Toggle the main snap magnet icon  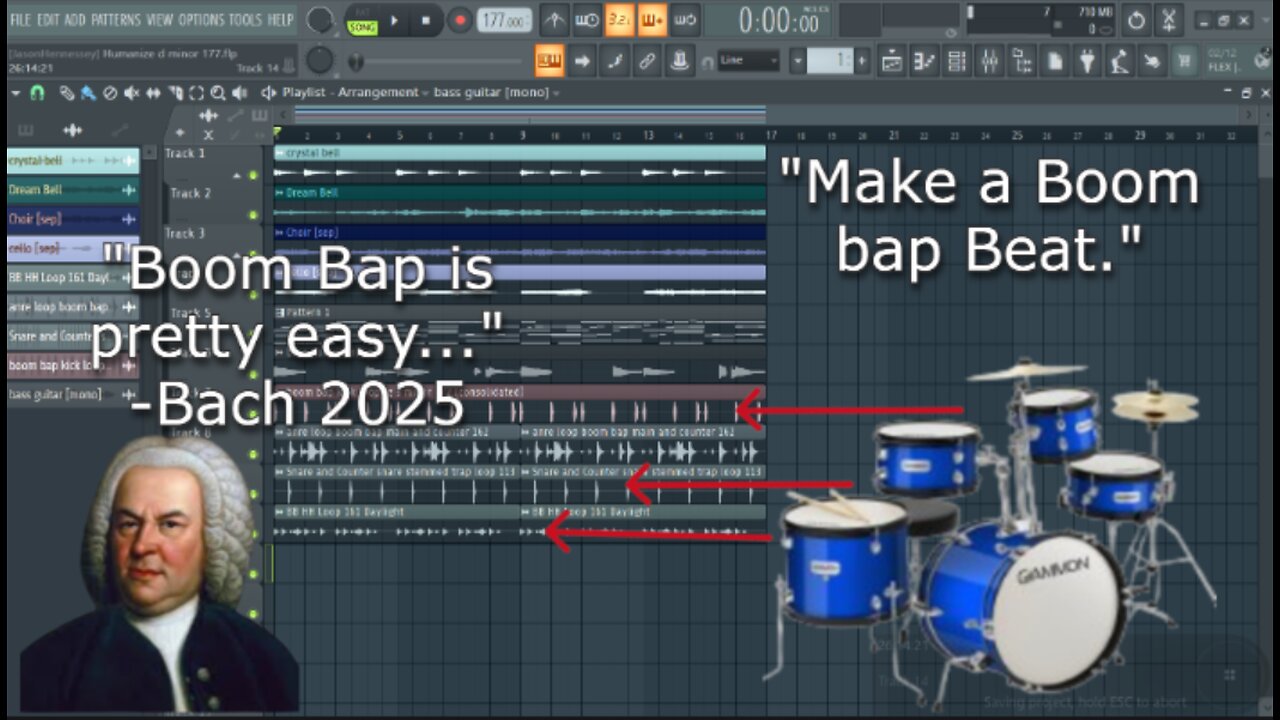click(x=708, y=62)
